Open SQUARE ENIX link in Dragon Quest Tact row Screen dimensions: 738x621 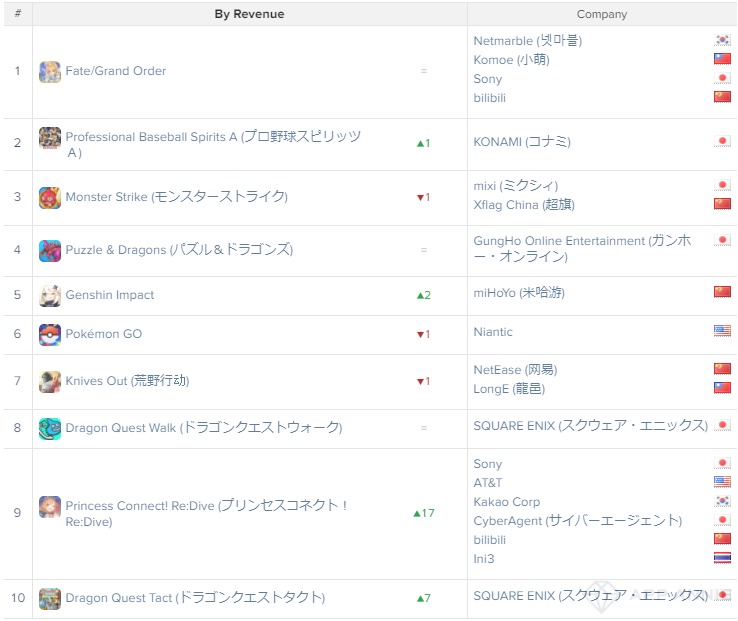point(591,596)
